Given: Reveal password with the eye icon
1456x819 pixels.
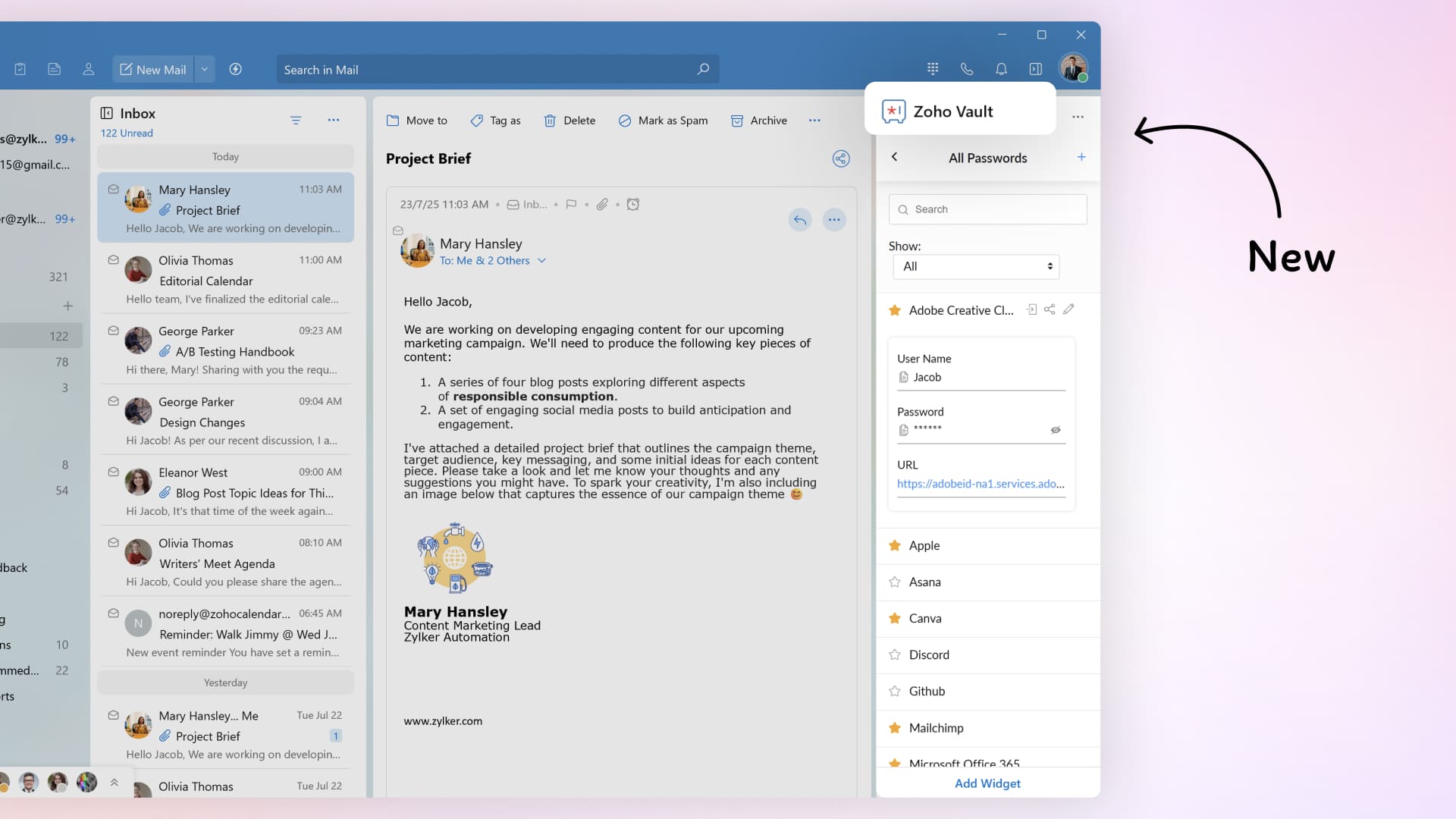Looking at the screenshot, I should tap(1056, 430).
